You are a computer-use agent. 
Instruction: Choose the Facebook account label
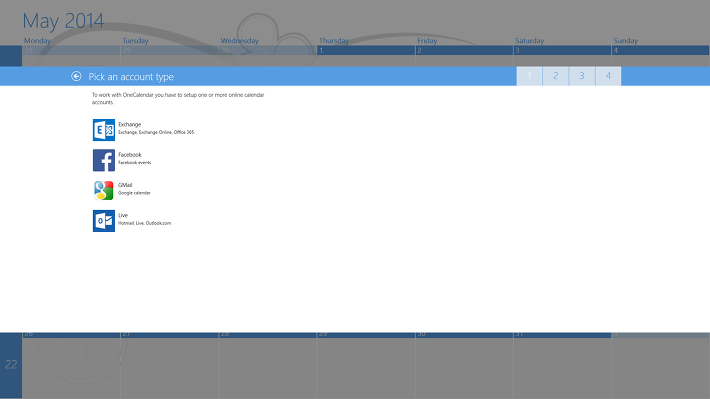pyautogui.click(x=130, y=155)
